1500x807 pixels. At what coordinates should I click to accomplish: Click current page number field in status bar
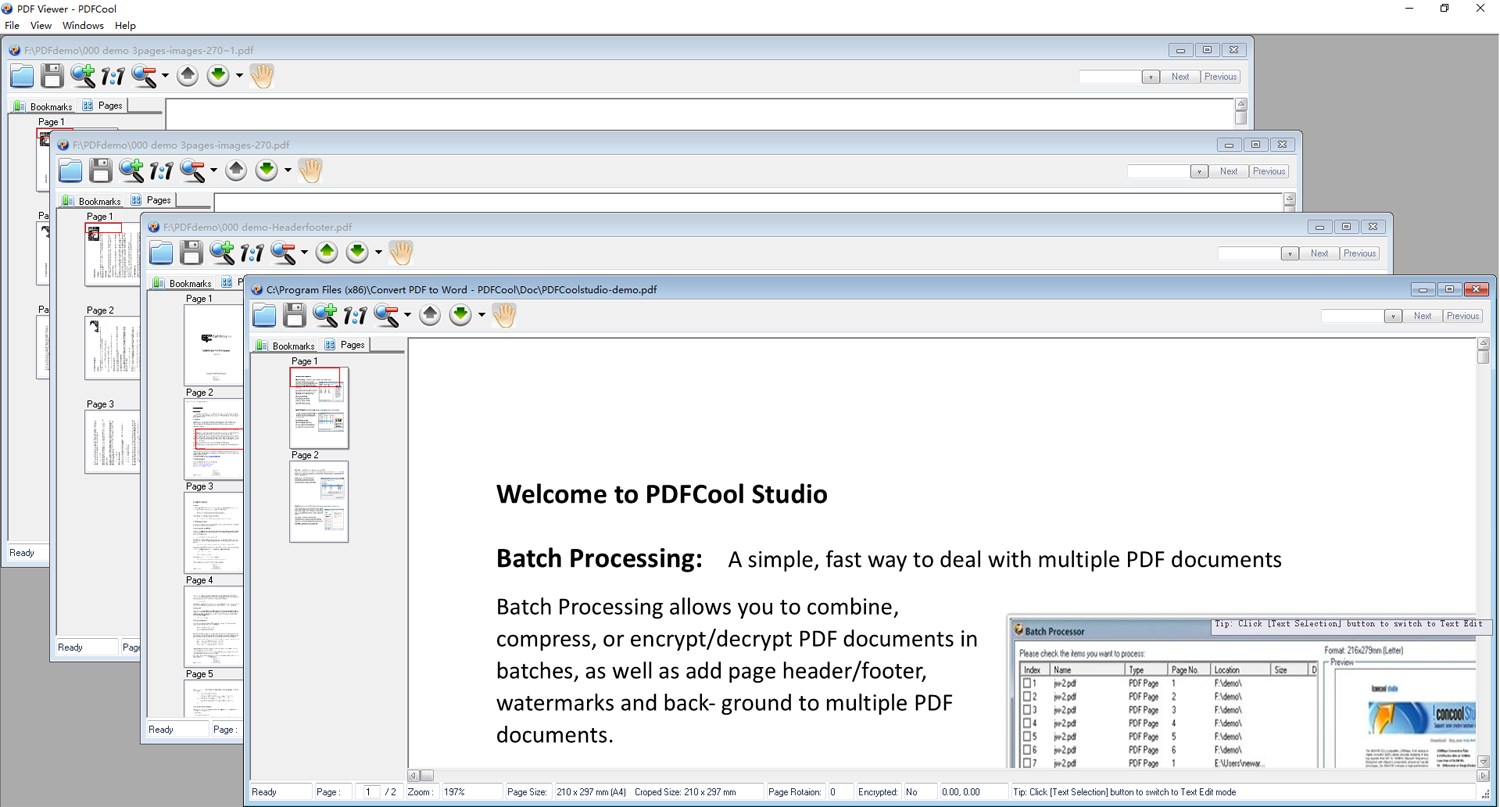click(x=368, y=792)
